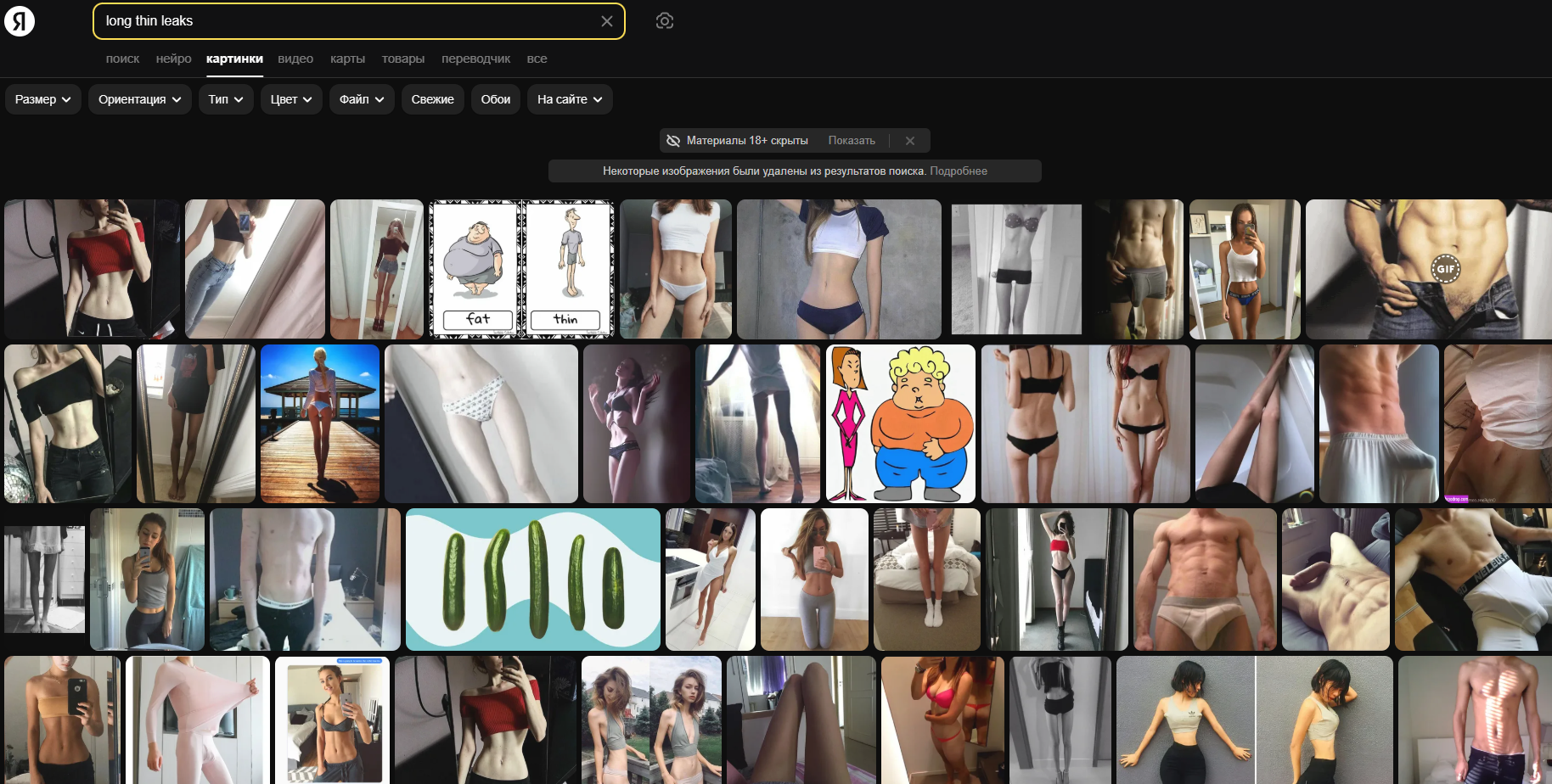The height and width of the screenshot is (784, 1552).
Task: Switch to the карты tab
Action: [x=347, y=59]
